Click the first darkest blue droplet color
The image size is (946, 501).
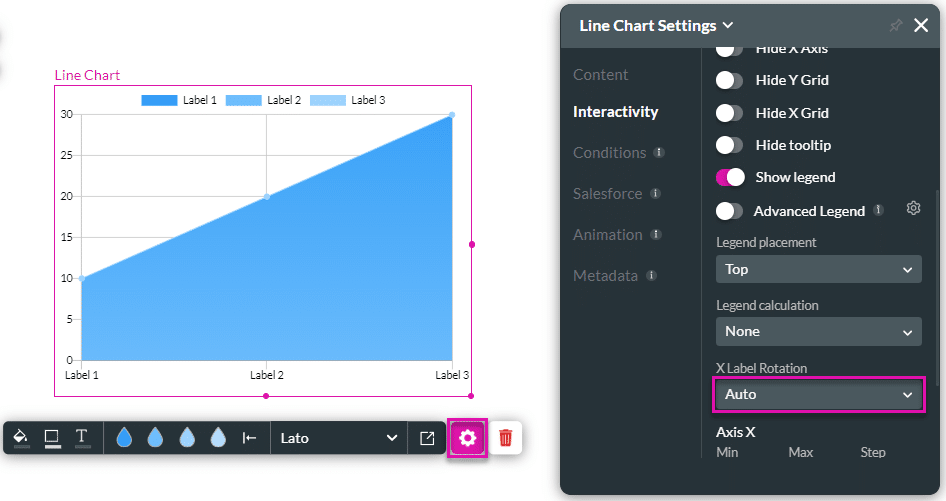(x=124, y=438)
